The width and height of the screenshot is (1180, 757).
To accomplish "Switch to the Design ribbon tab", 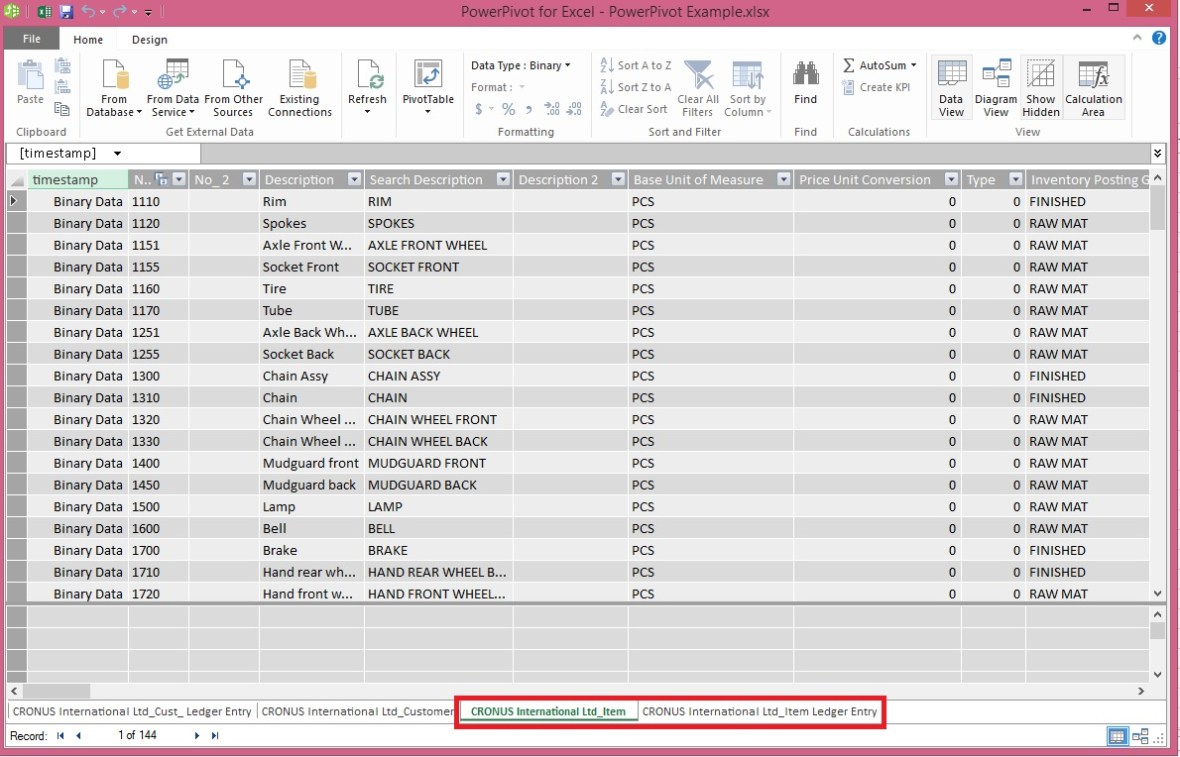I will coord(149,39).
